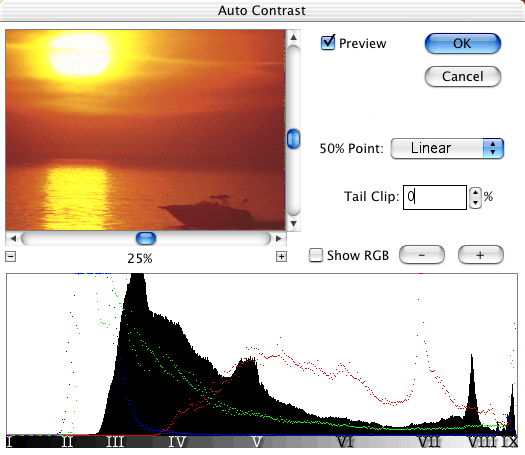Click the minus button beside Show RGB
Image resolution: width=525 pixels, height=455 pixels.
click(x=422, y=255)
